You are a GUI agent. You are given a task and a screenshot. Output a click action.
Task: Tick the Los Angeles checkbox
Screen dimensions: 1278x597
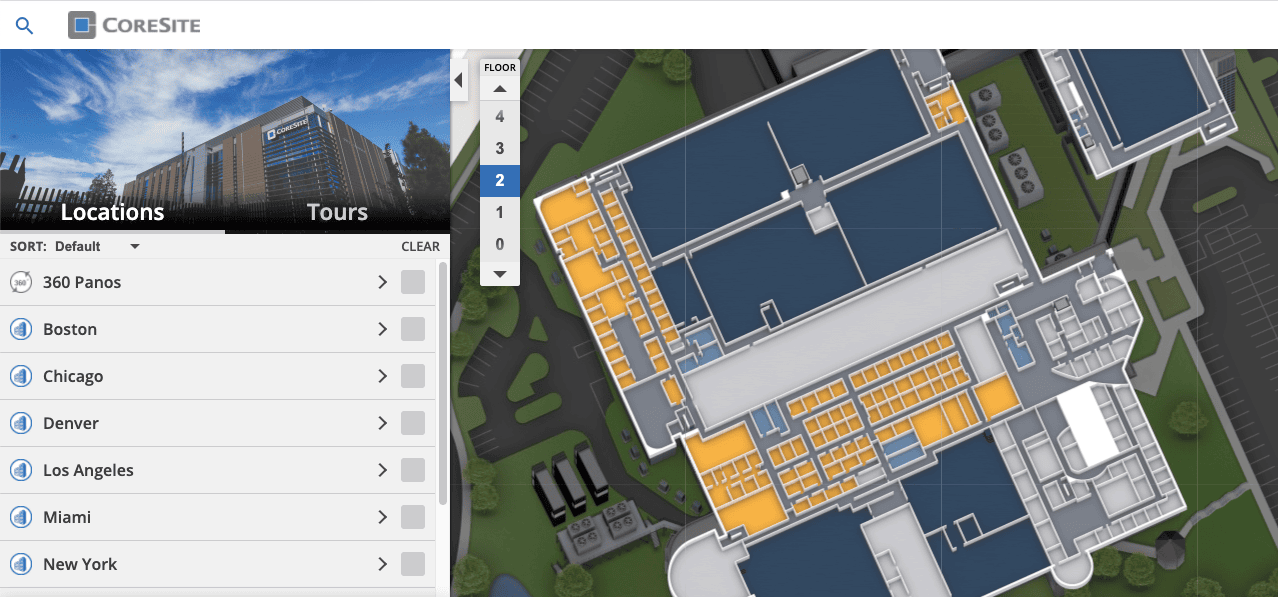click(x=413, y=470)
